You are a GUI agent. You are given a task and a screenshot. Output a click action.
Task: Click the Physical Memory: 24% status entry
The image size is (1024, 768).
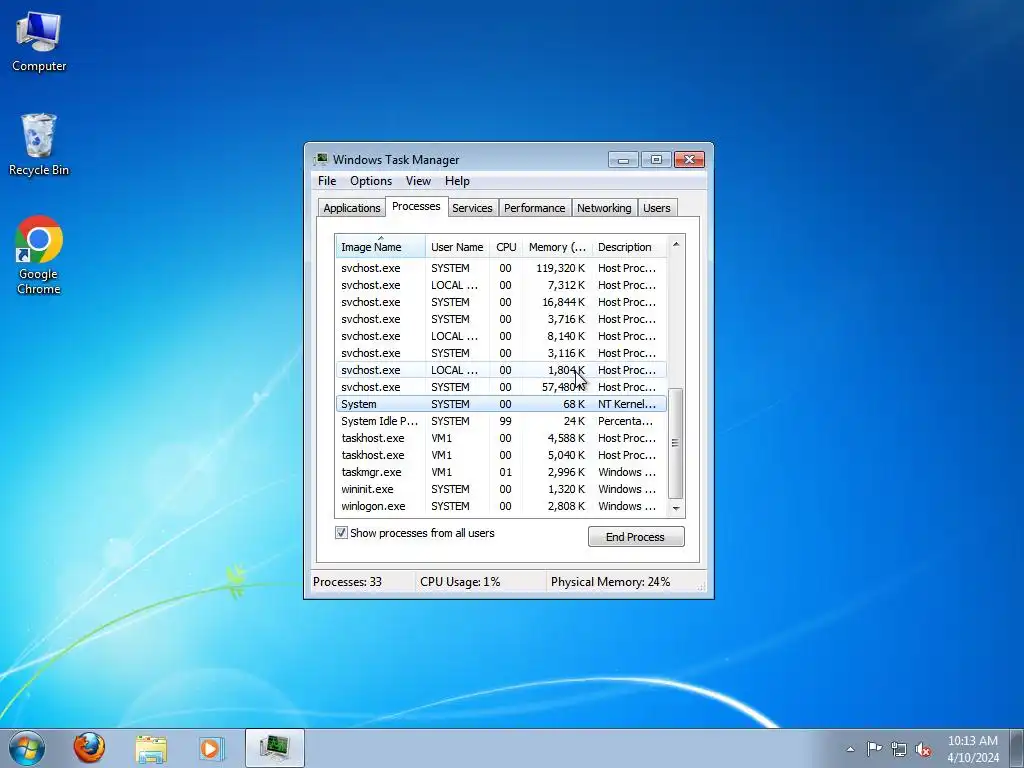[611, 582]
